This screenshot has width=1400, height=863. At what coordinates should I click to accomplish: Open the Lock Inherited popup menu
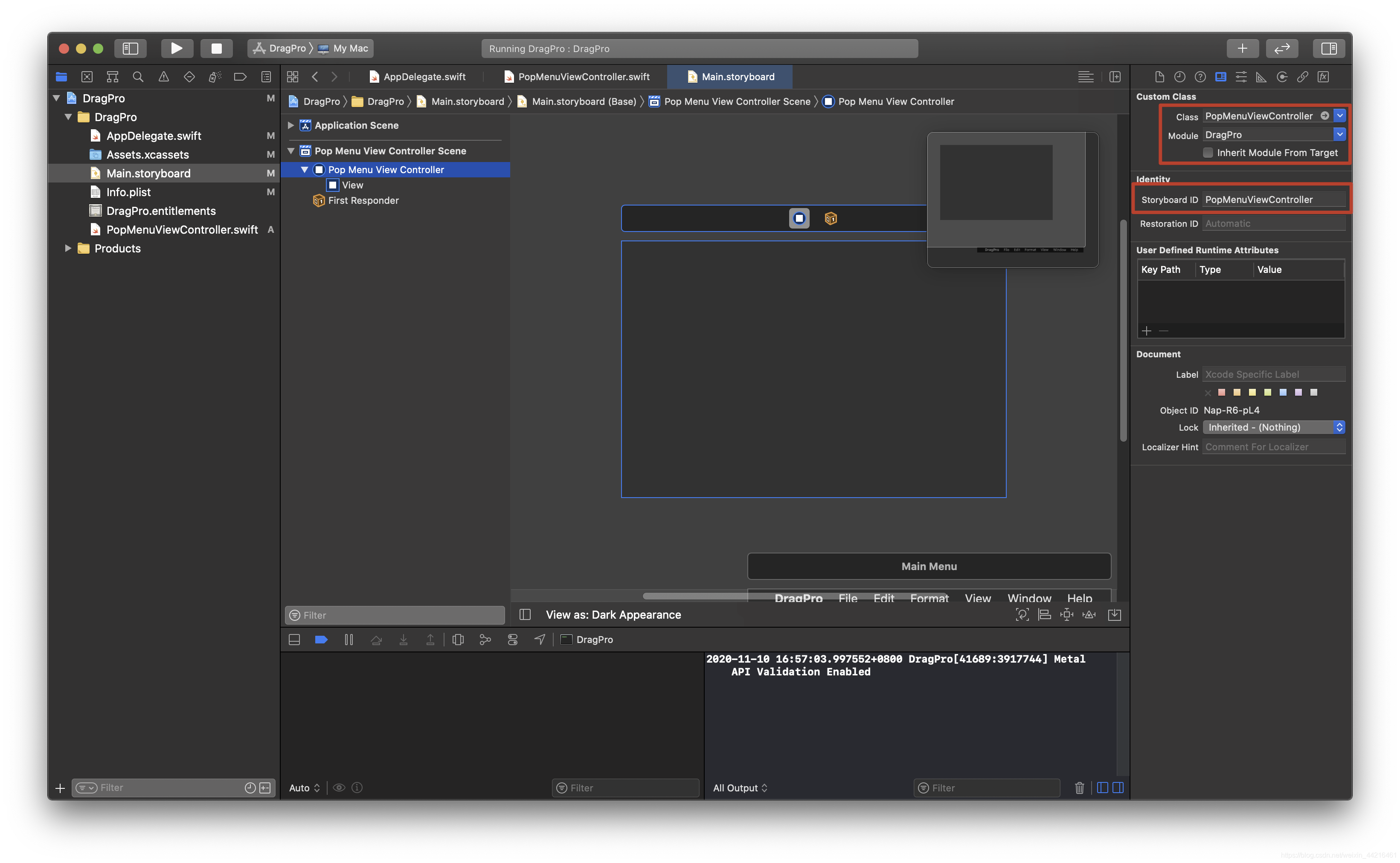[1273, 427]
